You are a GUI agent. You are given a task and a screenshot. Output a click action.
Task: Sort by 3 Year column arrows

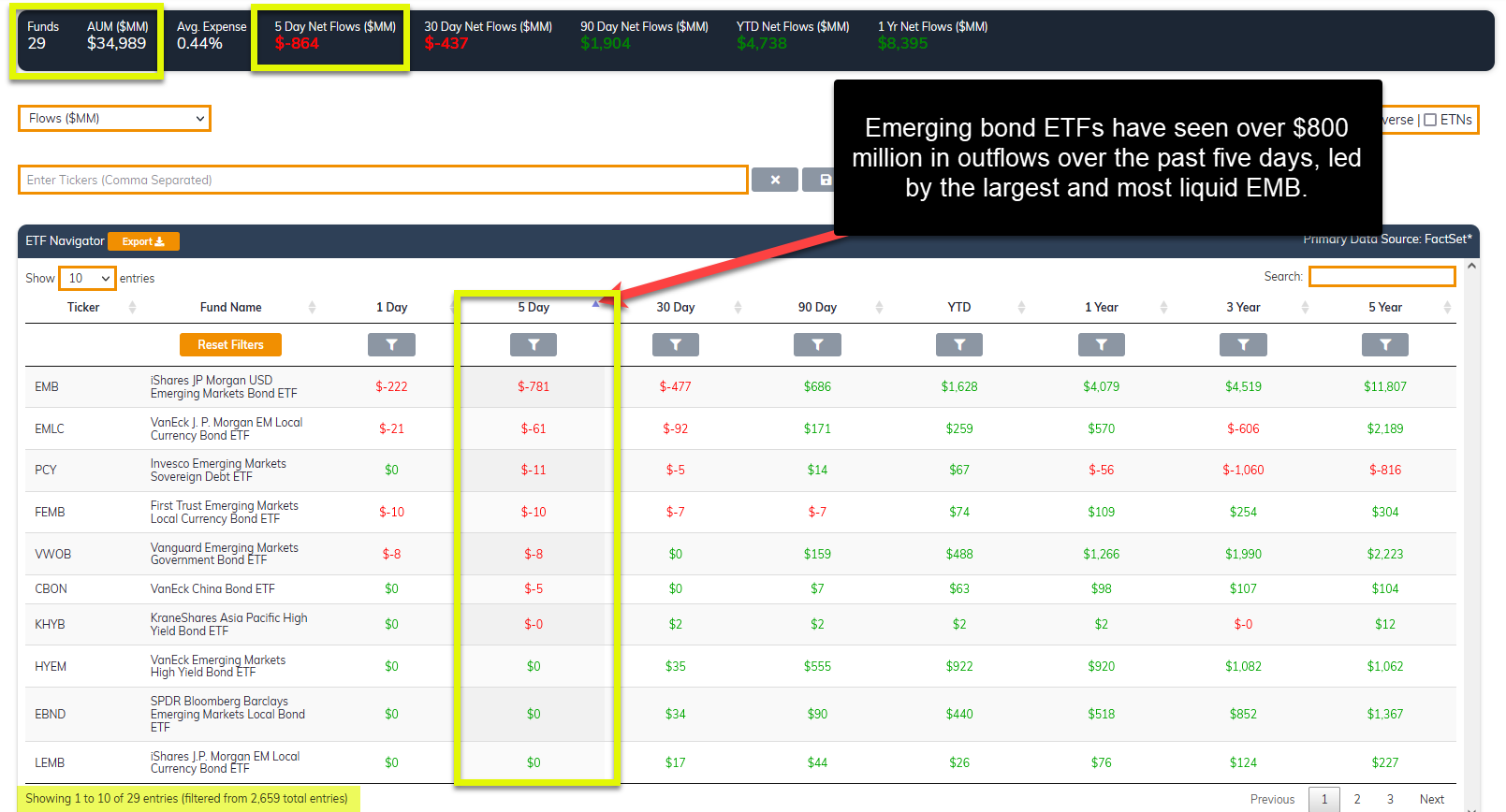coord(1305,307)
